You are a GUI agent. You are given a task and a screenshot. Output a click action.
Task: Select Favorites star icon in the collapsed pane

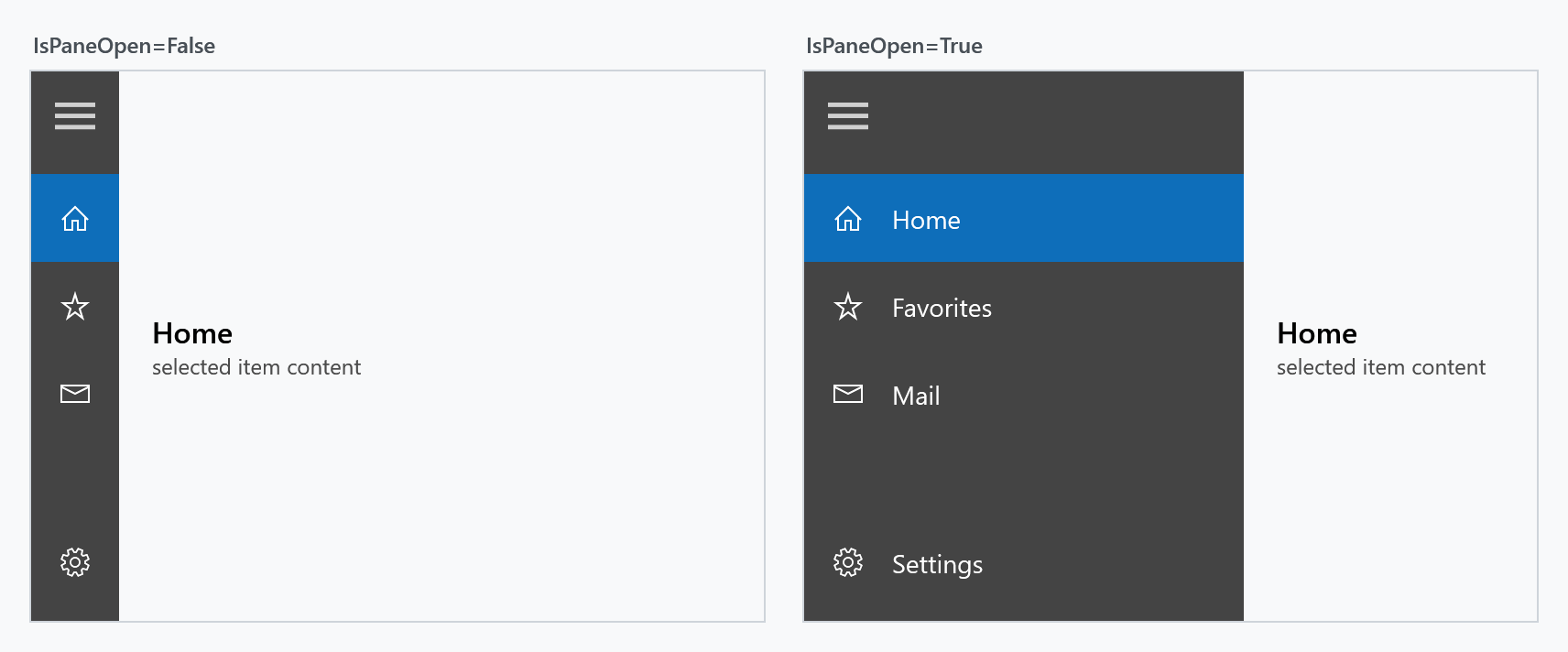[75, 306]
